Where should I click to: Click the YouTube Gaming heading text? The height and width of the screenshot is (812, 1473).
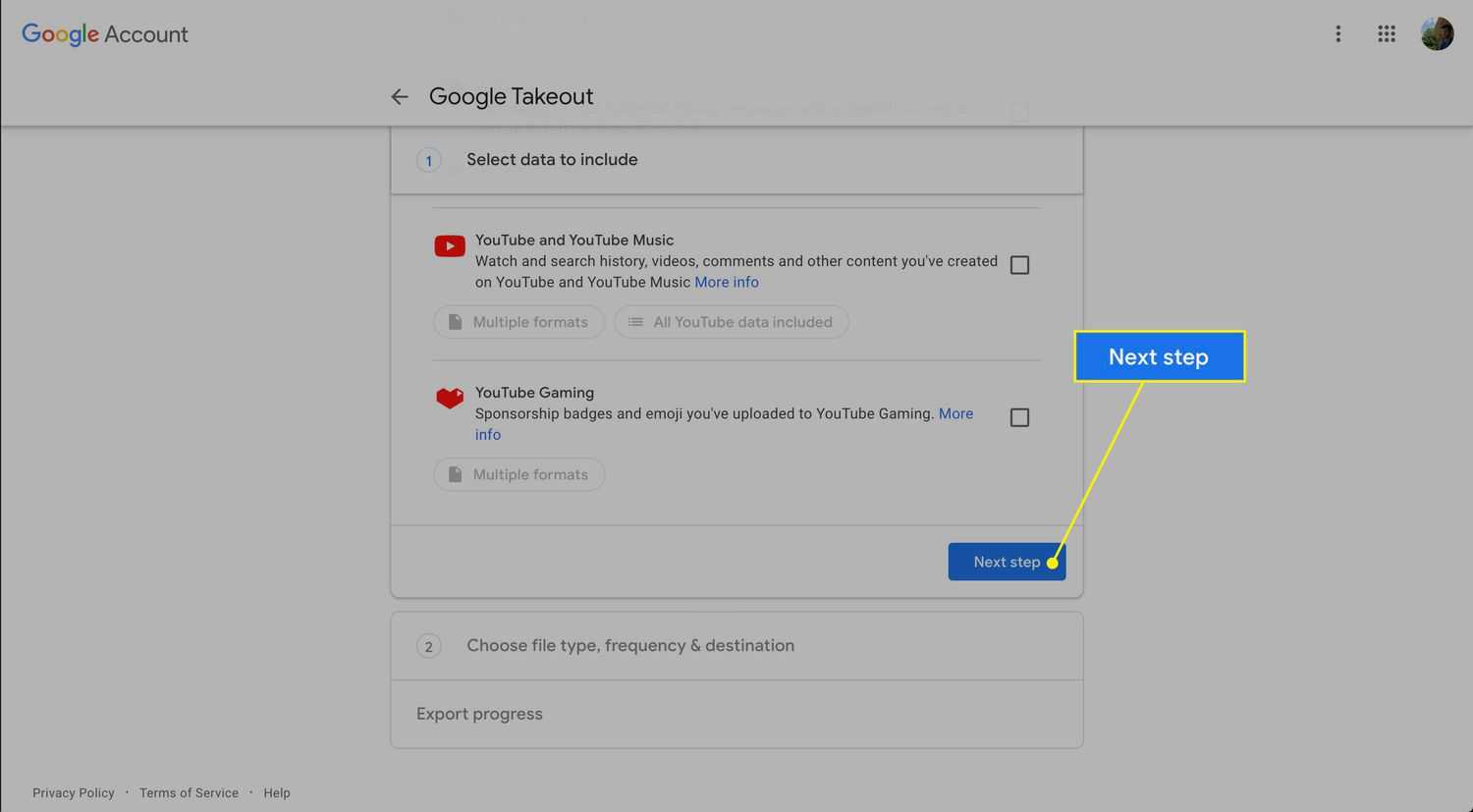click(x=534, y=393)
